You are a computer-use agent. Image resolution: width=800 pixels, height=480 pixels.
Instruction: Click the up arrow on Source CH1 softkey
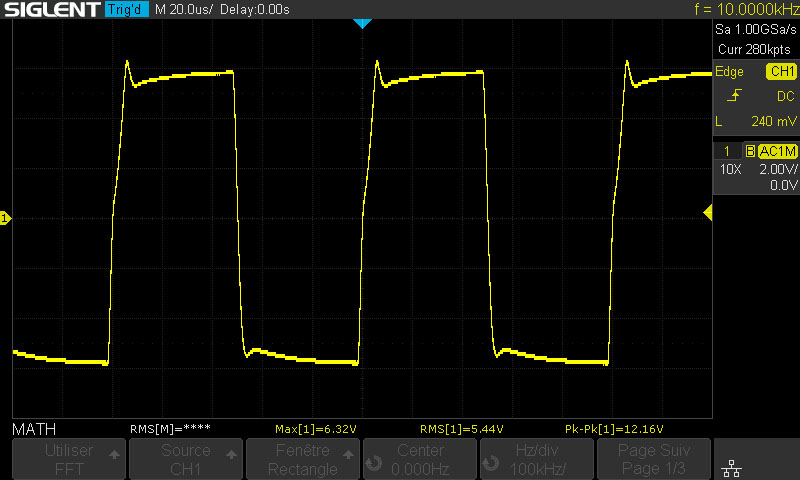[231, 454]
